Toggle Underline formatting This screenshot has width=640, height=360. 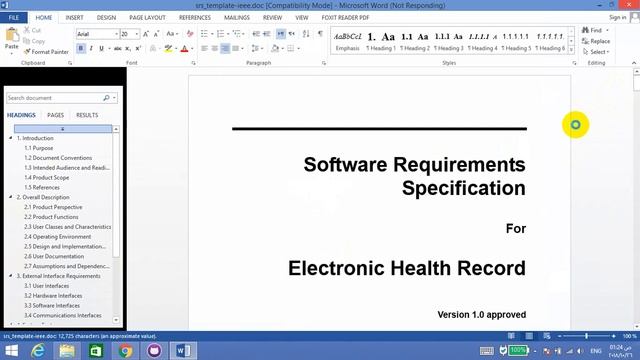[101, 49]
